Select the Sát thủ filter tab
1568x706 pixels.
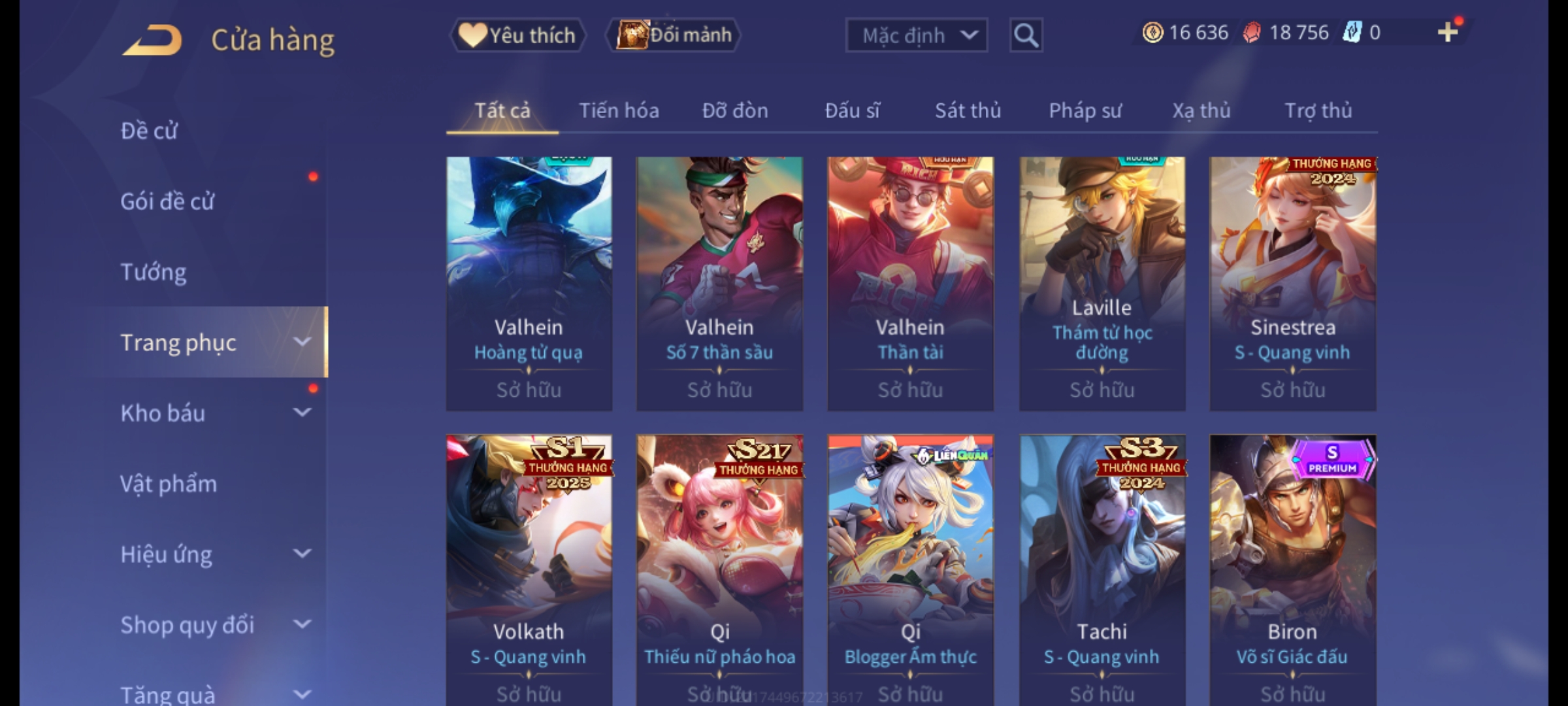(x=968, y=110)
